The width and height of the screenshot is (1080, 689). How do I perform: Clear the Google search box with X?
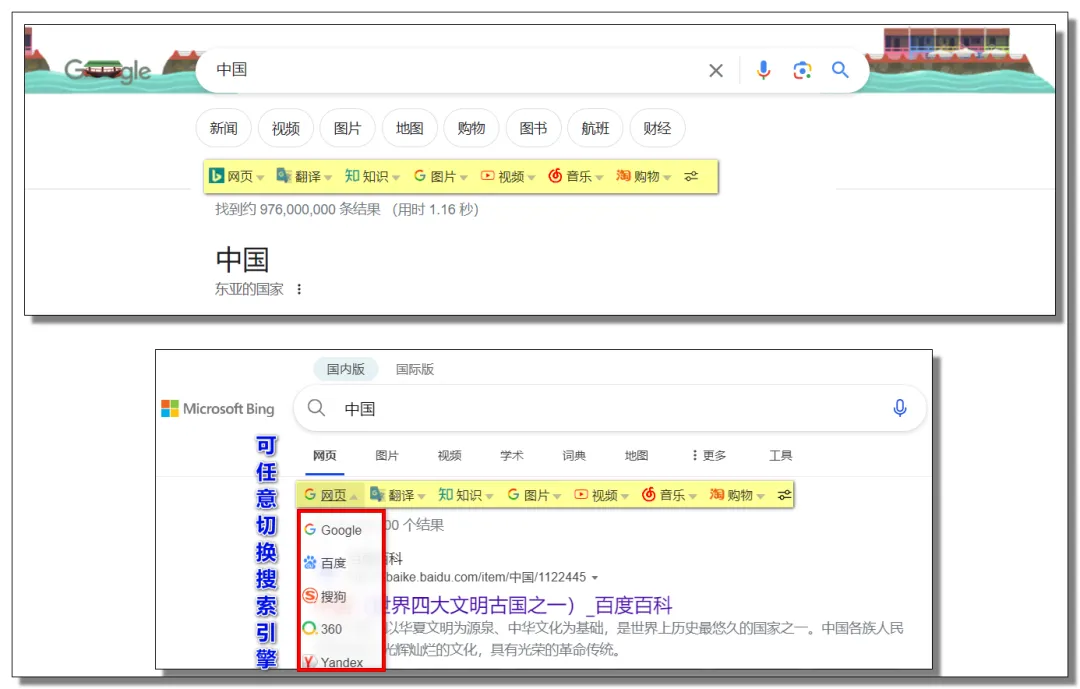pos(716,70)
